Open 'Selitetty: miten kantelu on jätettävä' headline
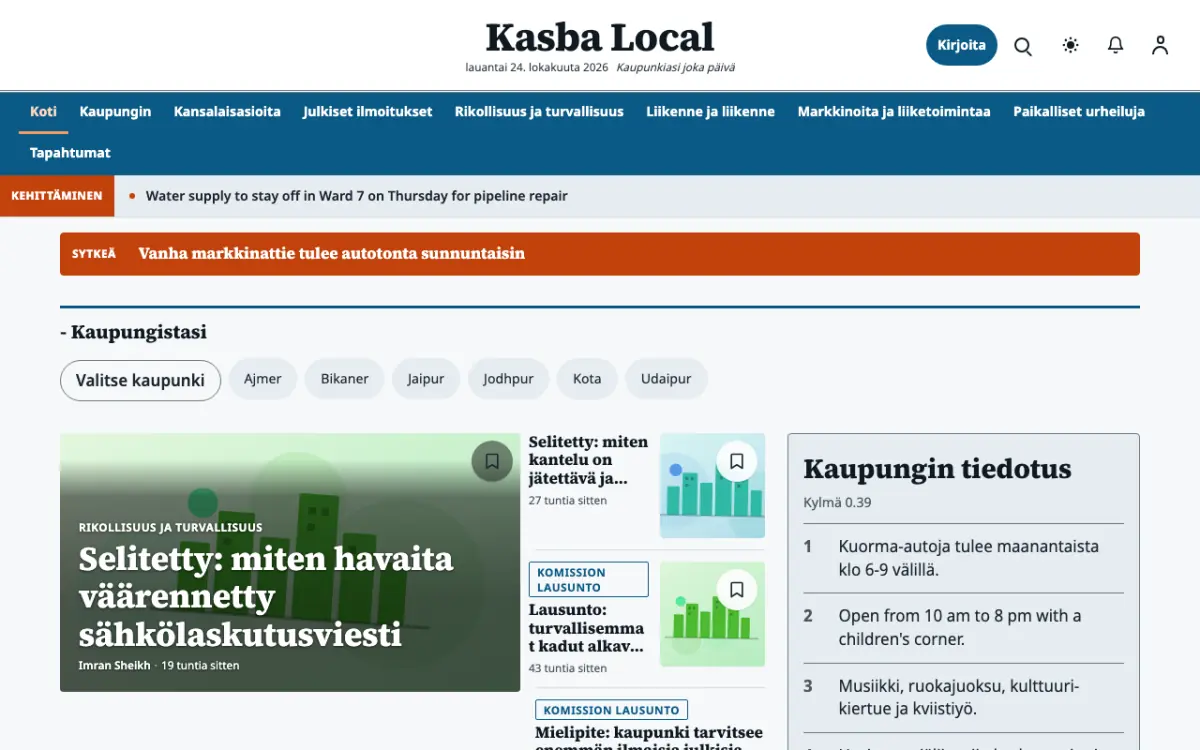 pos(588,460)
